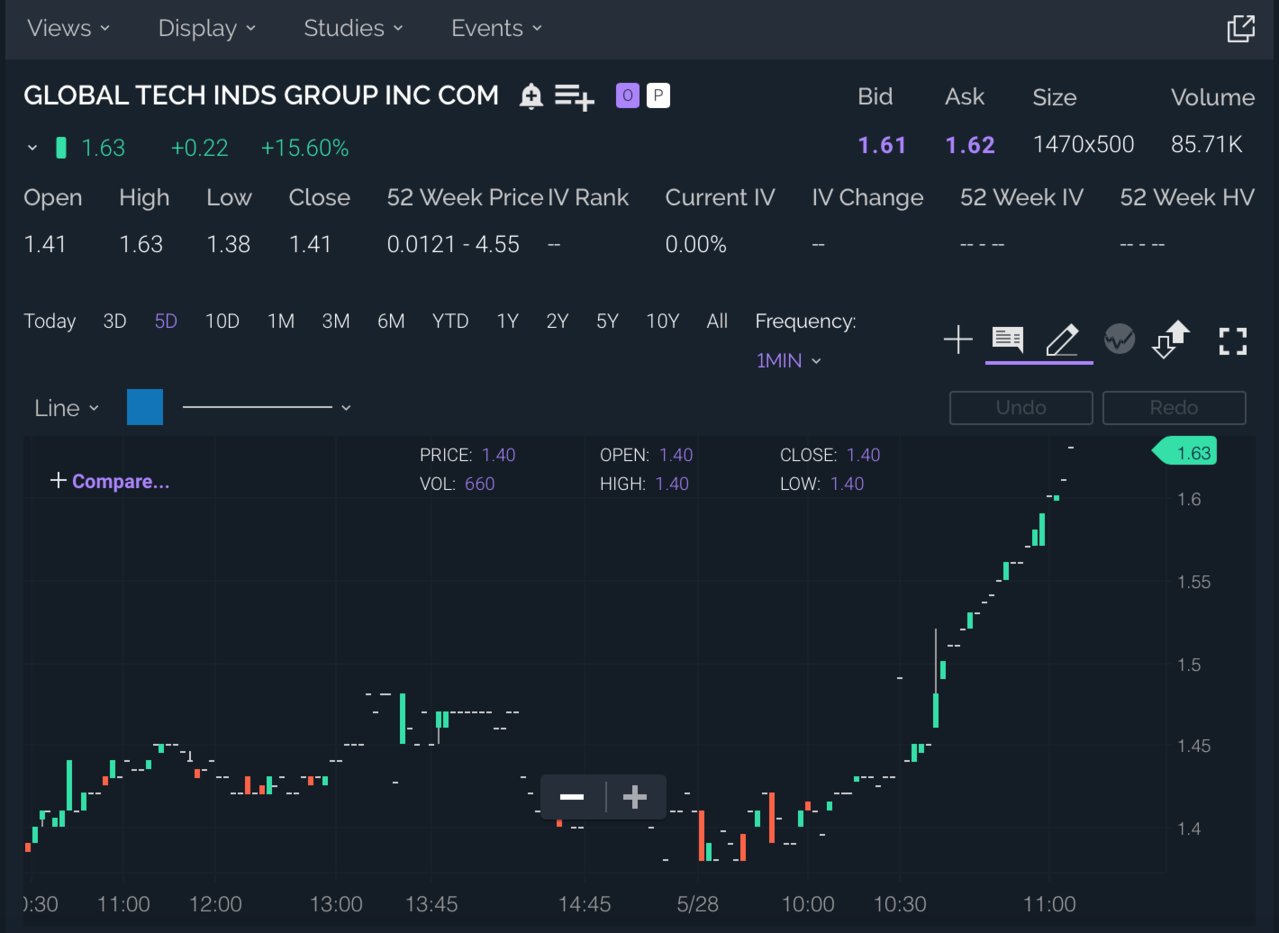Open the Studies menu
The width and height of the screenshot is (1279, 933).
tap(353, 28)
